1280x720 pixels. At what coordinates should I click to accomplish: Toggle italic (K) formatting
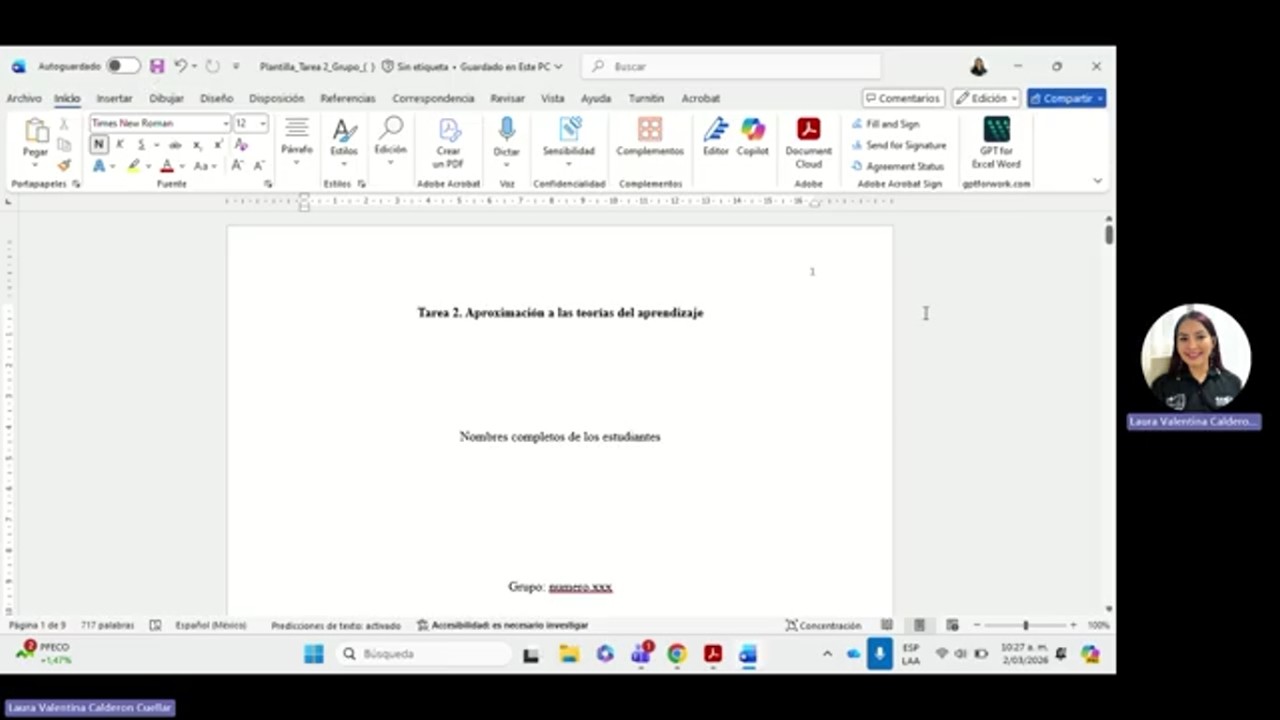pos(120,144)
